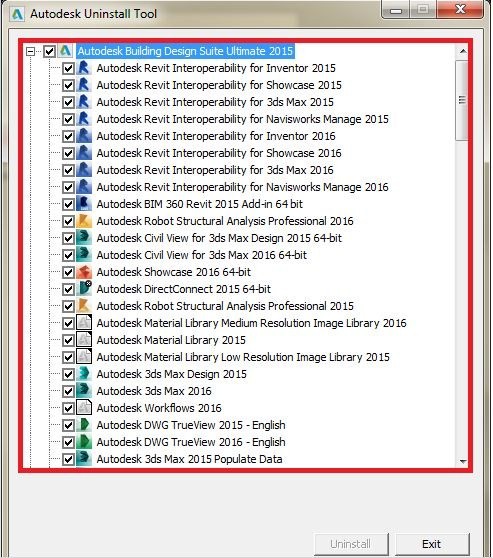Uncheck Autodesk DirectConnect 2015 64-bit checkbox
This screenshot has height=558, width=493.
pos(68,289)
